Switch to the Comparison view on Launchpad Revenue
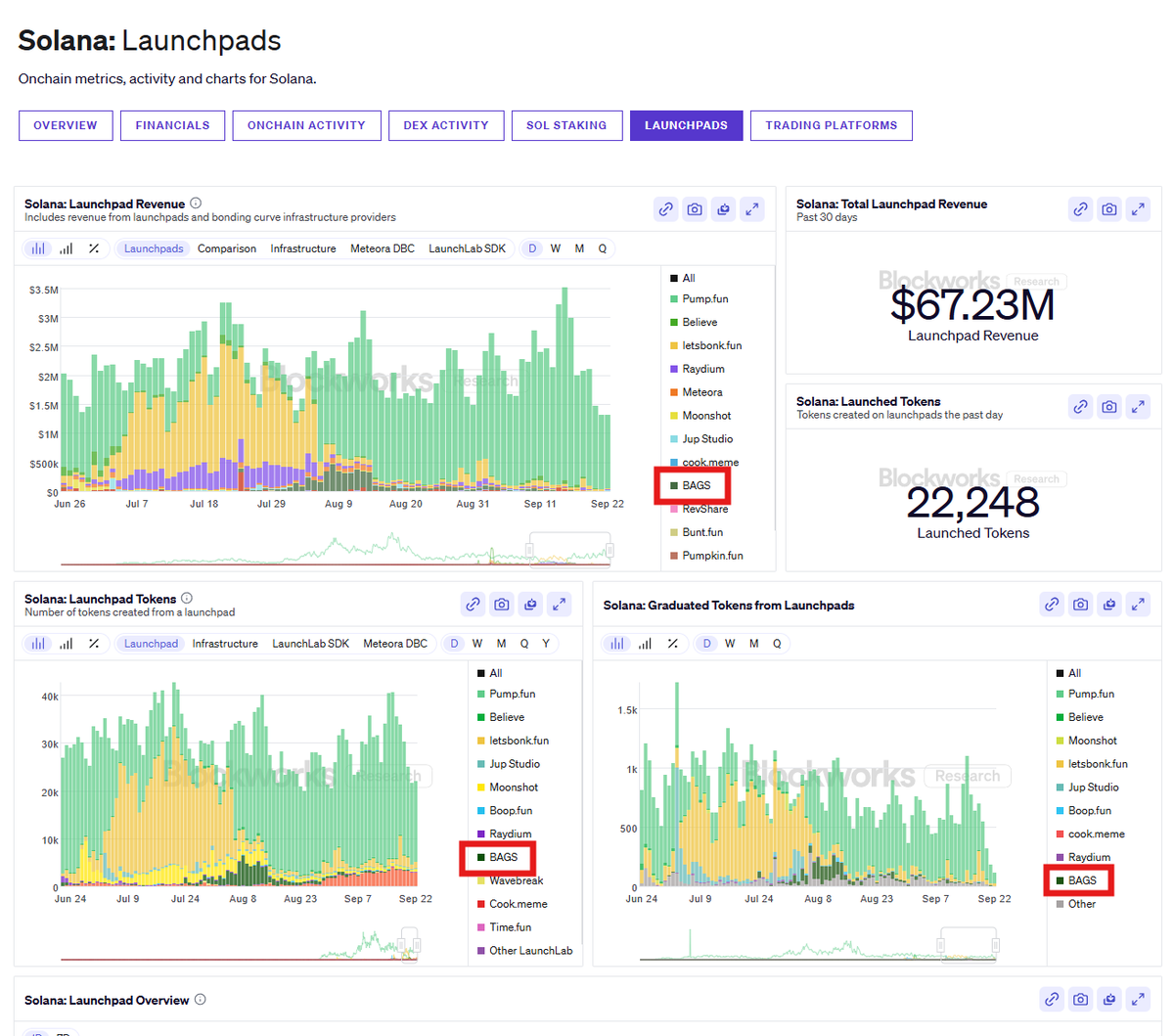The image size is (1174, 1036). click(226, 248)
